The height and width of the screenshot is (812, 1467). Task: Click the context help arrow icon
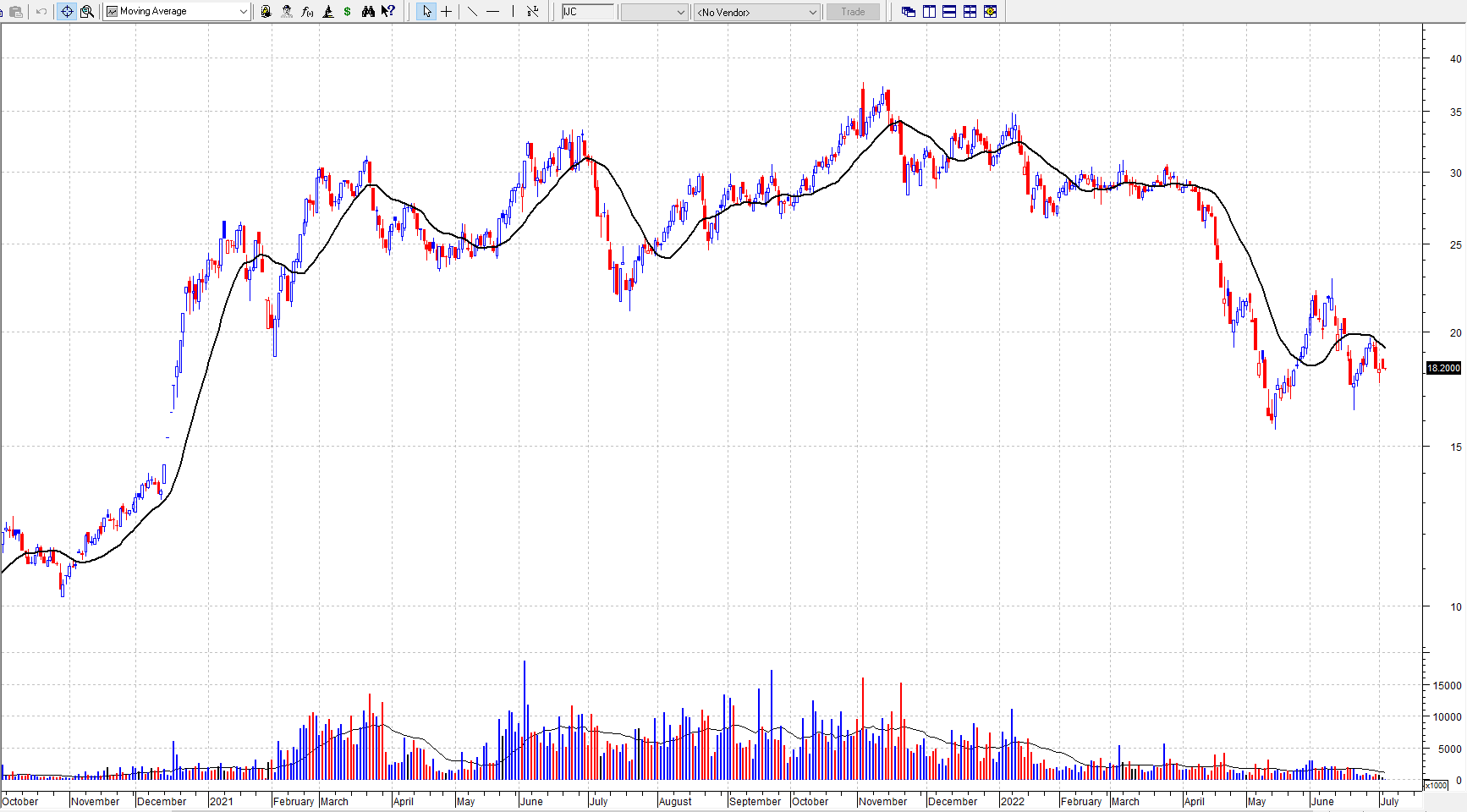[x=388, y=12]
